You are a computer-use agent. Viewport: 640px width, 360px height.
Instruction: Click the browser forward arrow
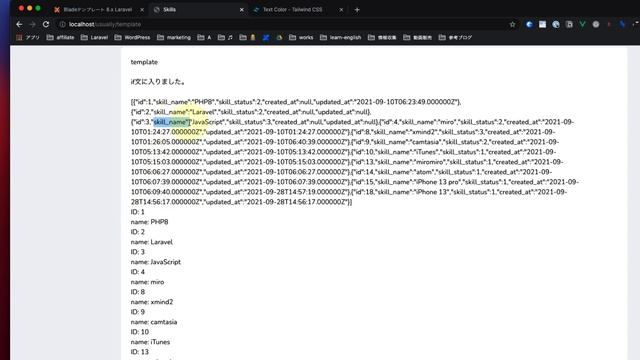[x=33, y=24]
